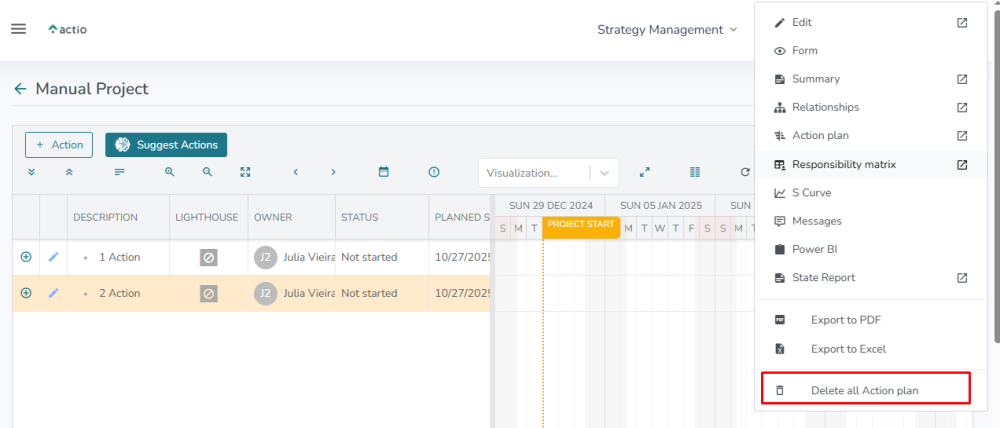Edit row 2 Action with pencil icon
This screenshot has height=428, width=1000.
(x=54, y=293)
